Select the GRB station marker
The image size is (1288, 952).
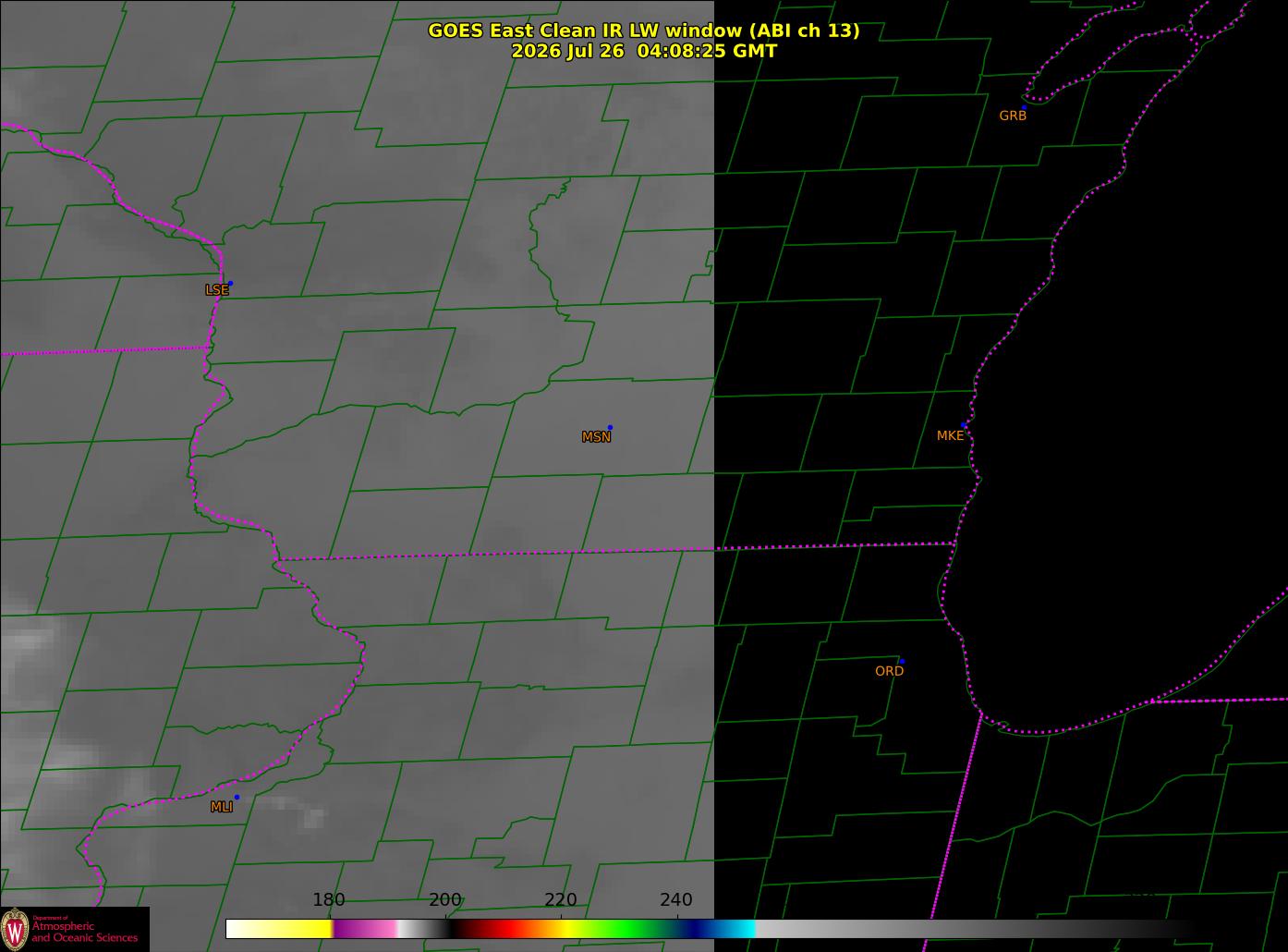point(1024,107)
